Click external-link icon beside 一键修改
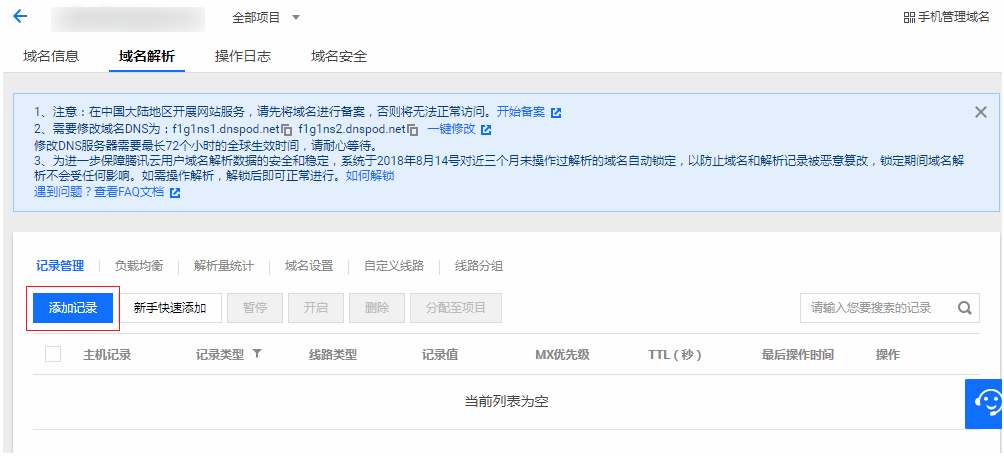 [x=486, y=129]
